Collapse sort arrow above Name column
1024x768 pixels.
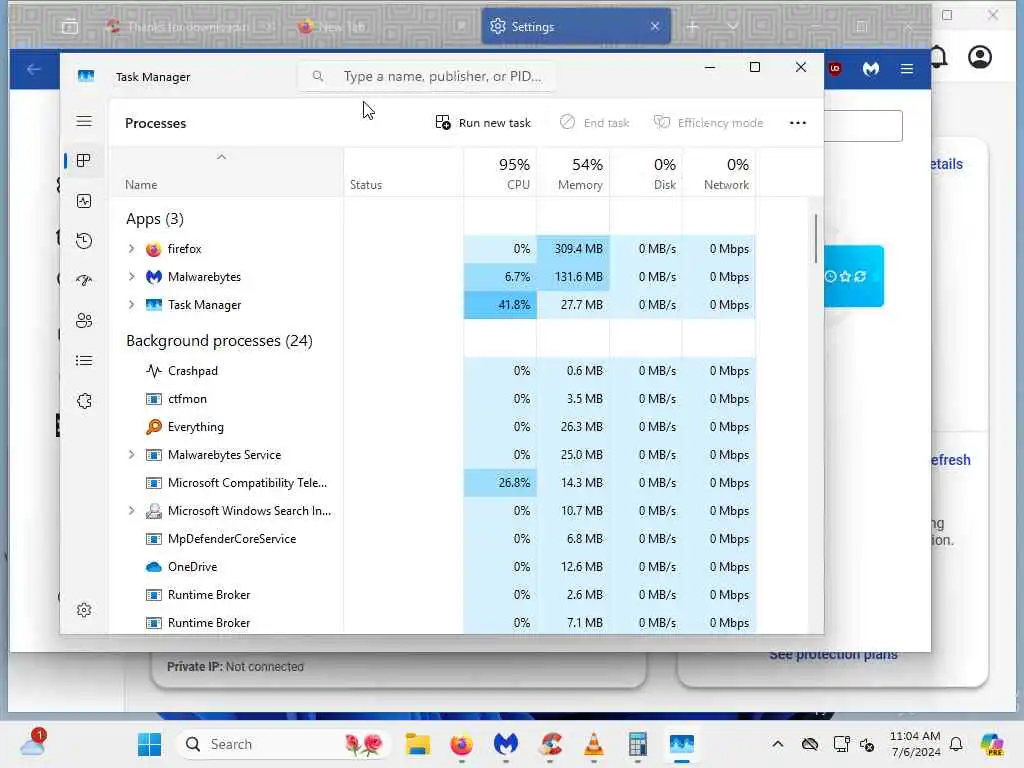point(221,157)
